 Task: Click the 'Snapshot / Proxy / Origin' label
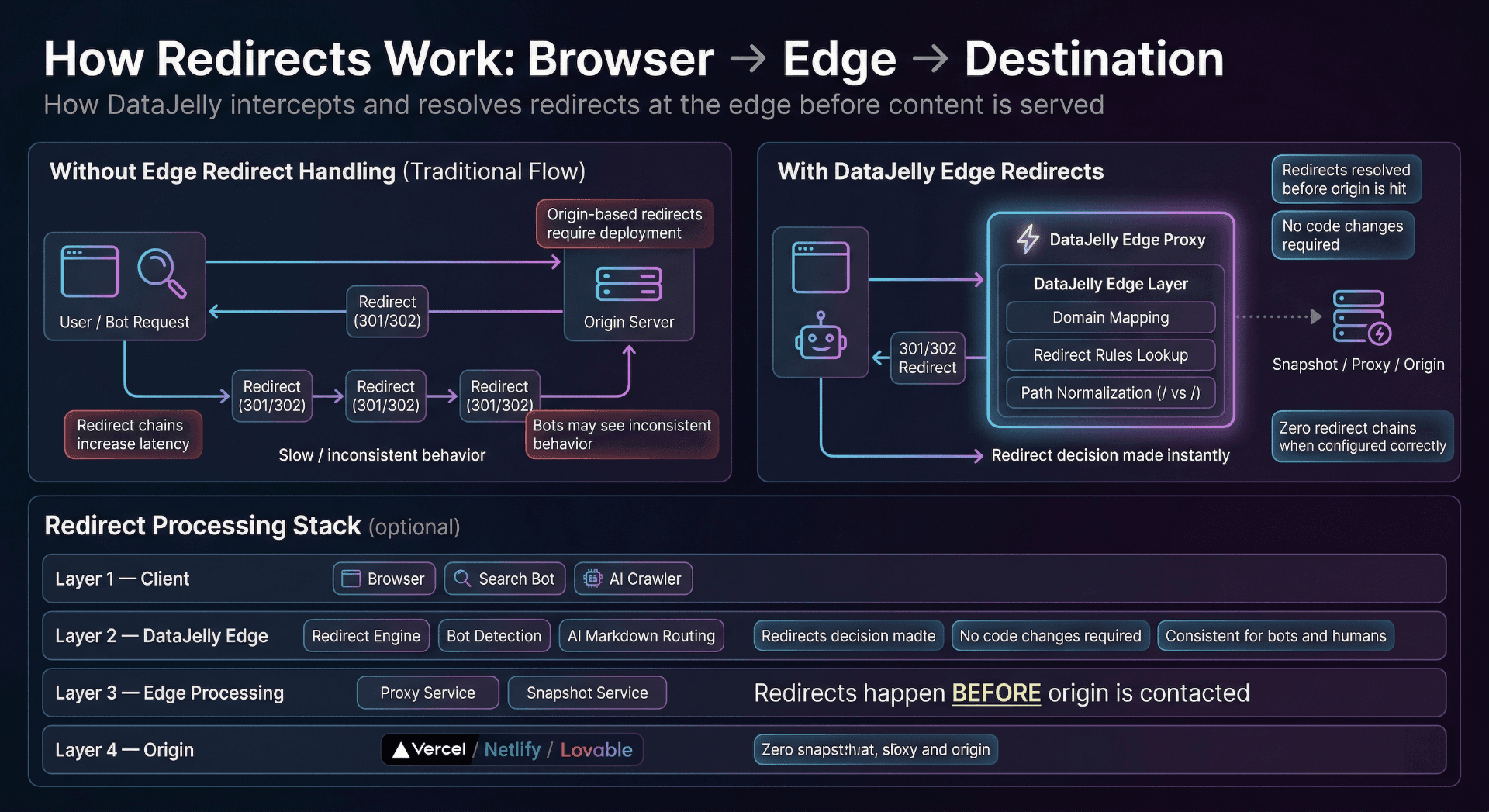[x=1358, y=365]
